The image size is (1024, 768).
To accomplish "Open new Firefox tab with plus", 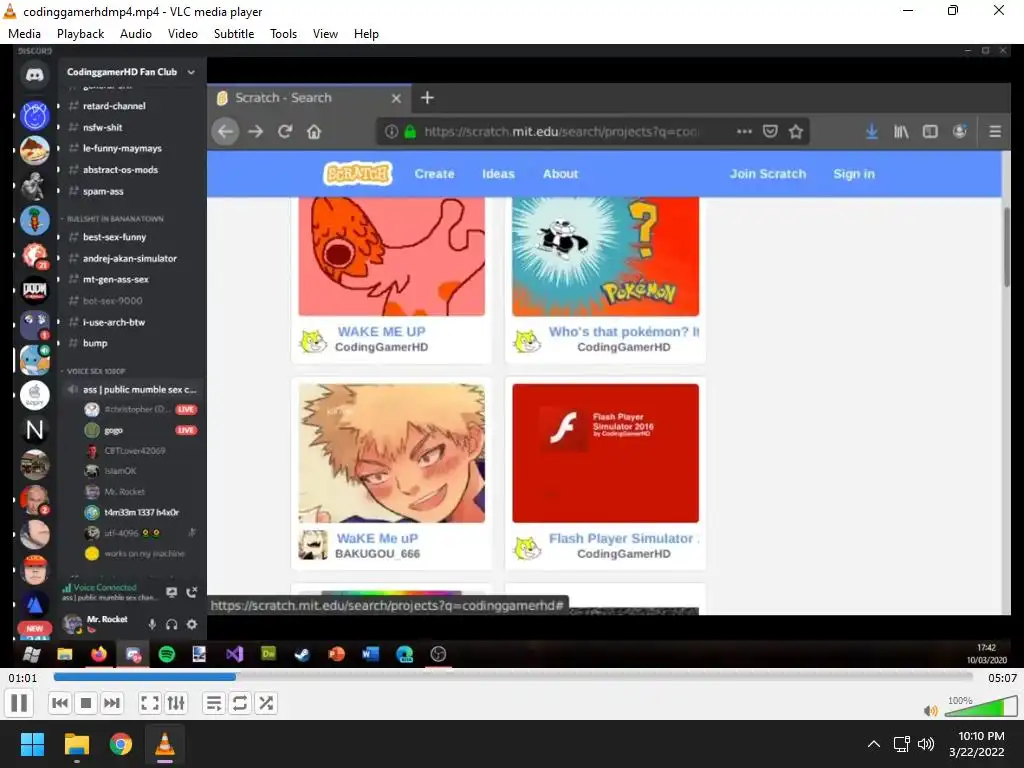I will tap(427, 98).
